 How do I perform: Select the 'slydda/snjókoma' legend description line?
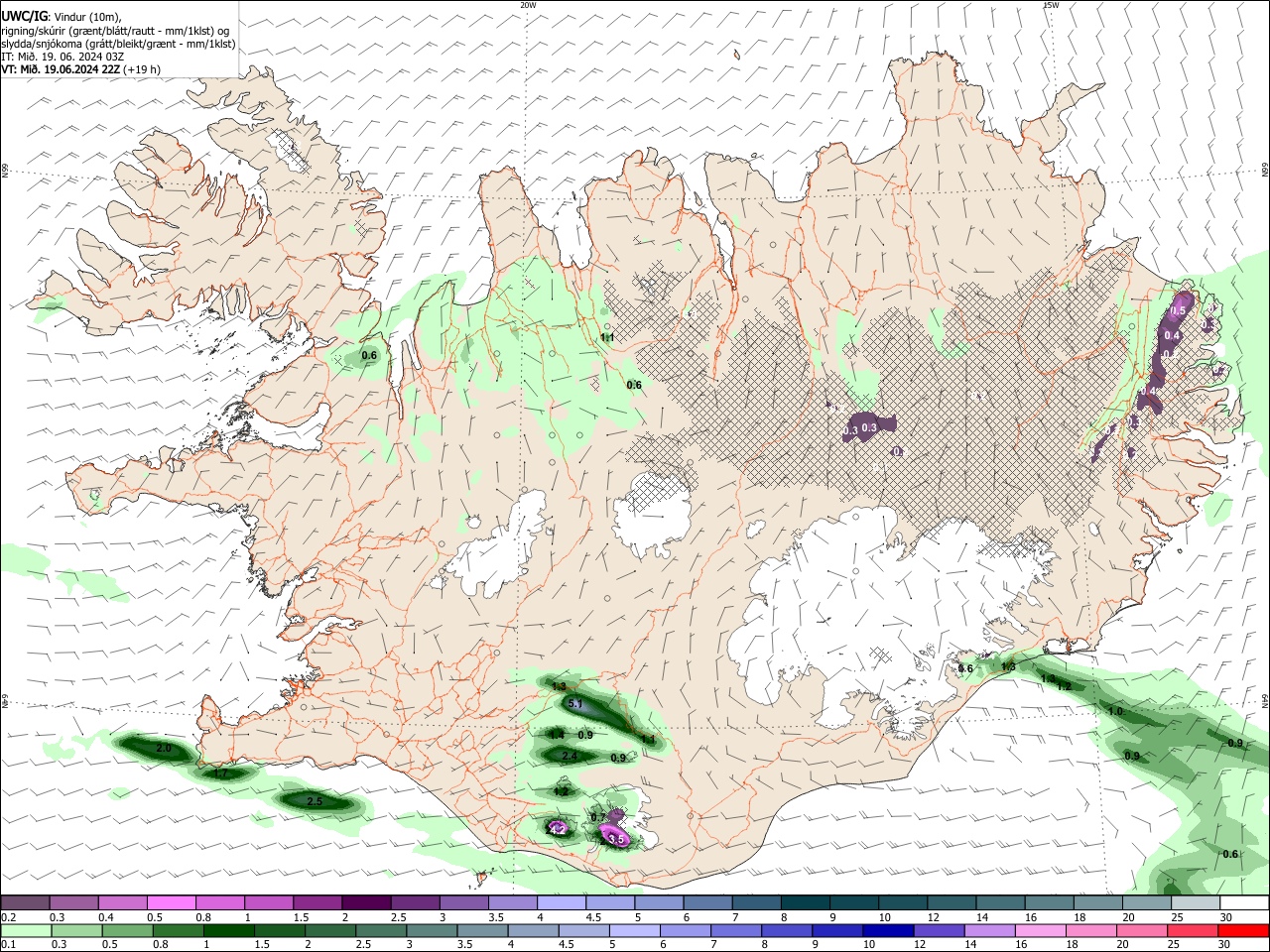pos(119,44)
